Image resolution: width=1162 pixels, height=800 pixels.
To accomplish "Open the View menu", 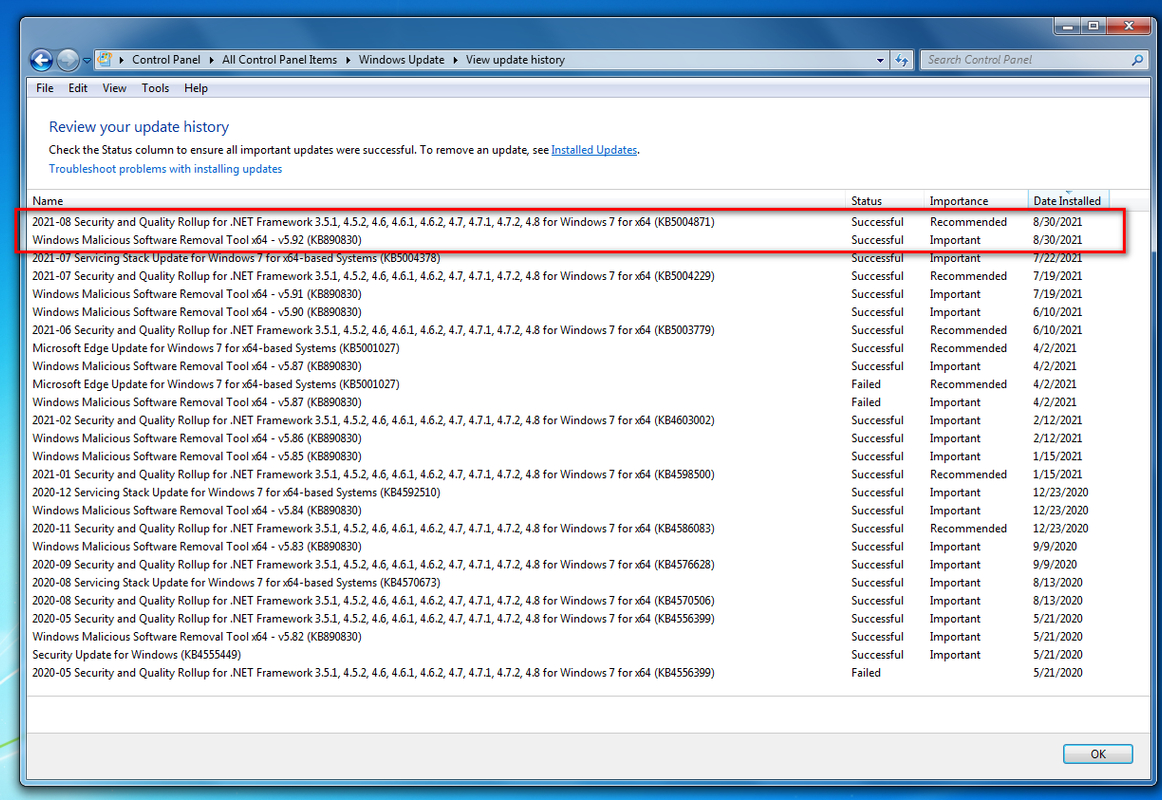I will [x=114, y=88].
